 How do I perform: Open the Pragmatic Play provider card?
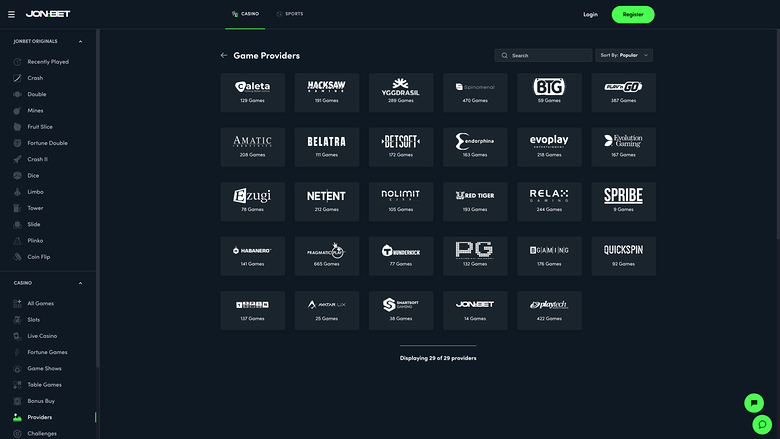[x=326, y=256]
